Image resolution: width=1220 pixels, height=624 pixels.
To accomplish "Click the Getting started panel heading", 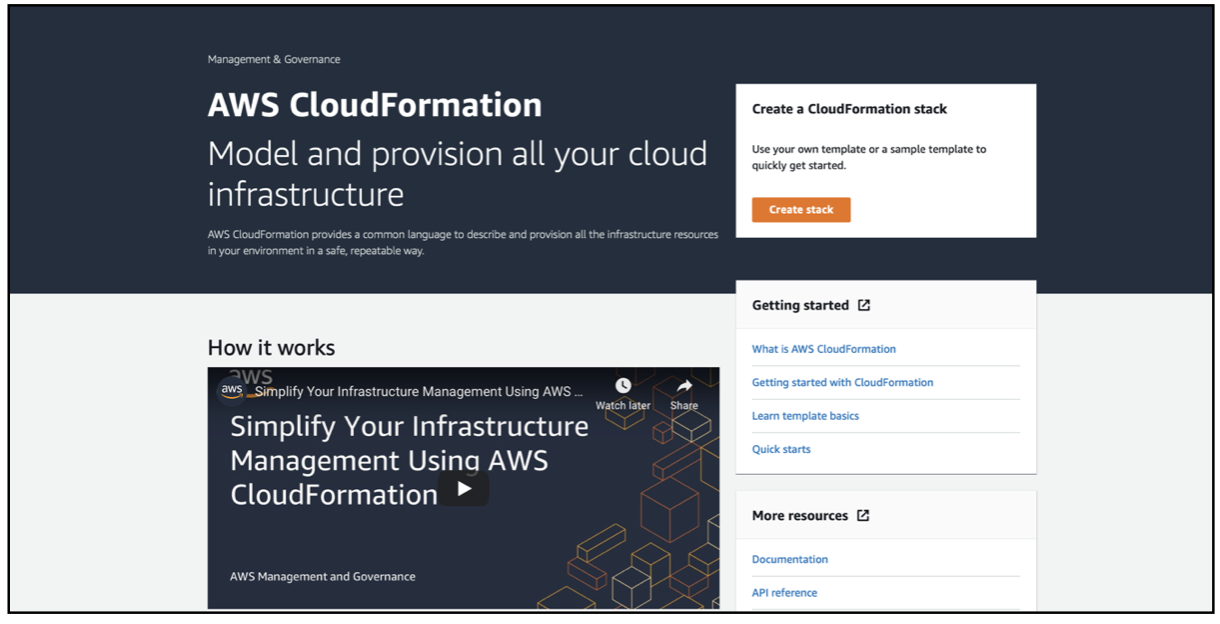I will (x=800, y=305).
